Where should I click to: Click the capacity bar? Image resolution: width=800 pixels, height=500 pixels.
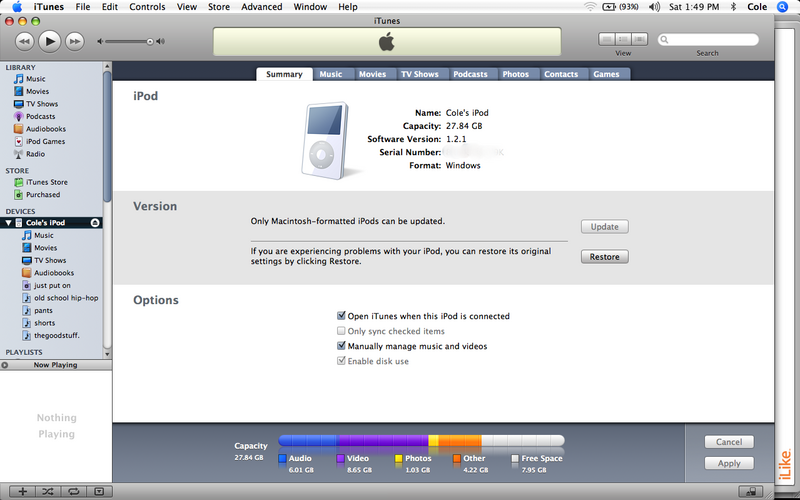[x=421, y=440]
